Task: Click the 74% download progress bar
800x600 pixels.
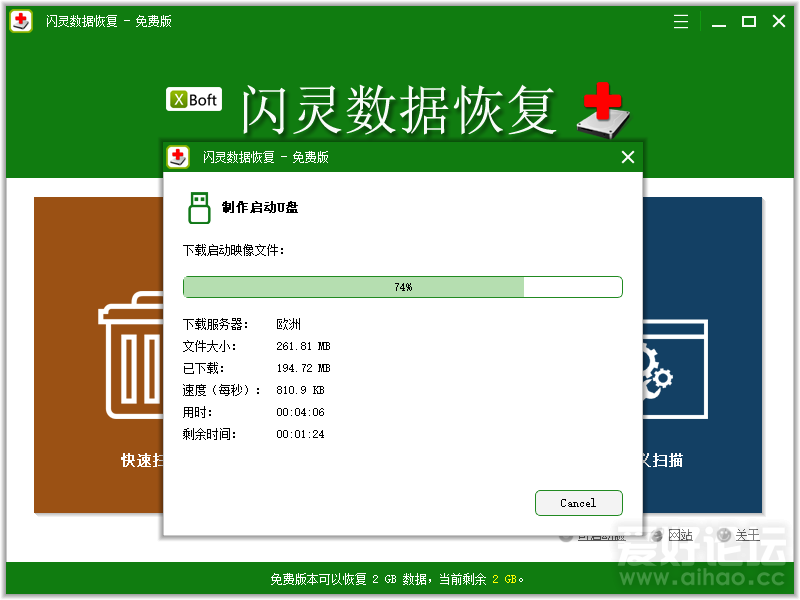Action: coord(403,287)
